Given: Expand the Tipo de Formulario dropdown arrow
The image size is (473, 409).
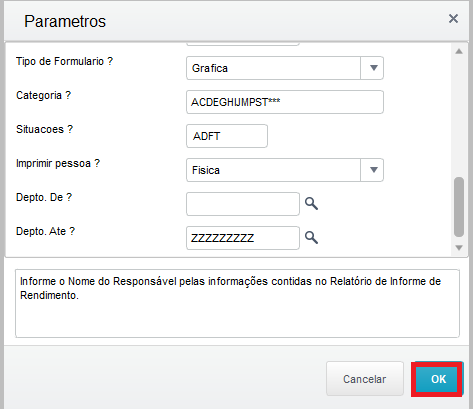Looking at the screenshot, I should click(x=372, y=68).
